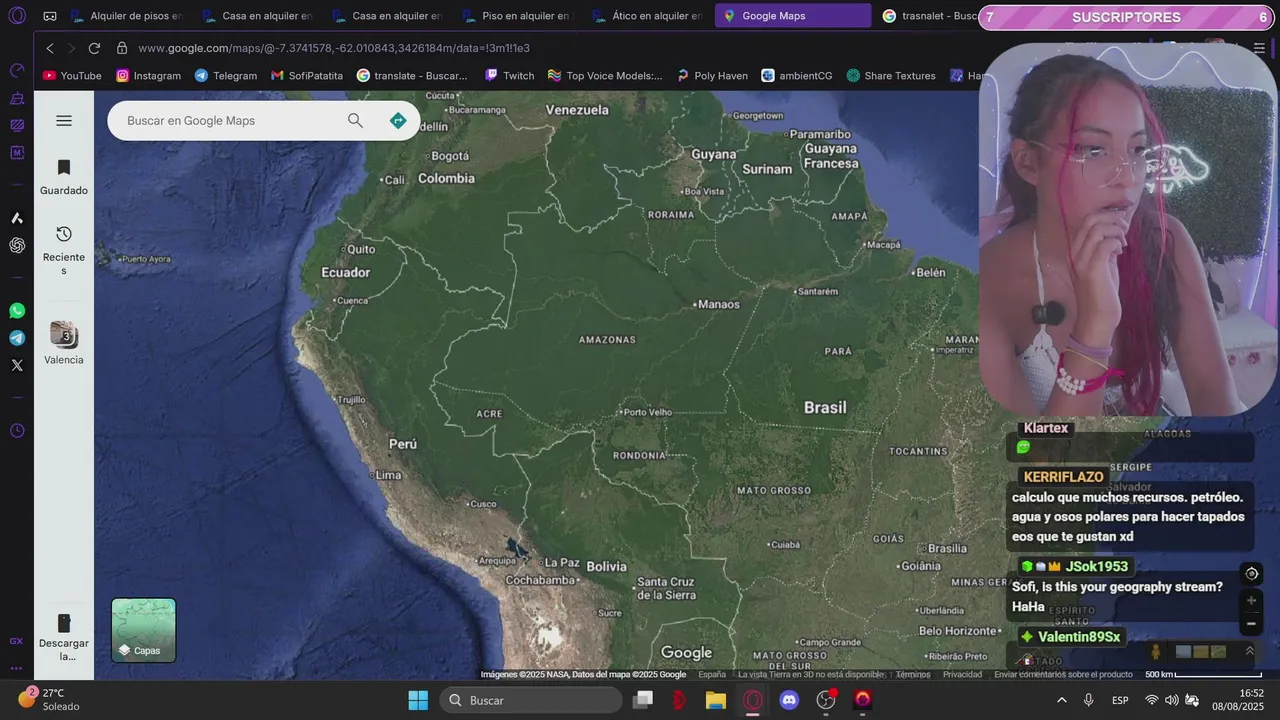This screenshot has width=1280, height=720.
Task: Open the Google Maps hamburger menu
Action: (64, 121)
